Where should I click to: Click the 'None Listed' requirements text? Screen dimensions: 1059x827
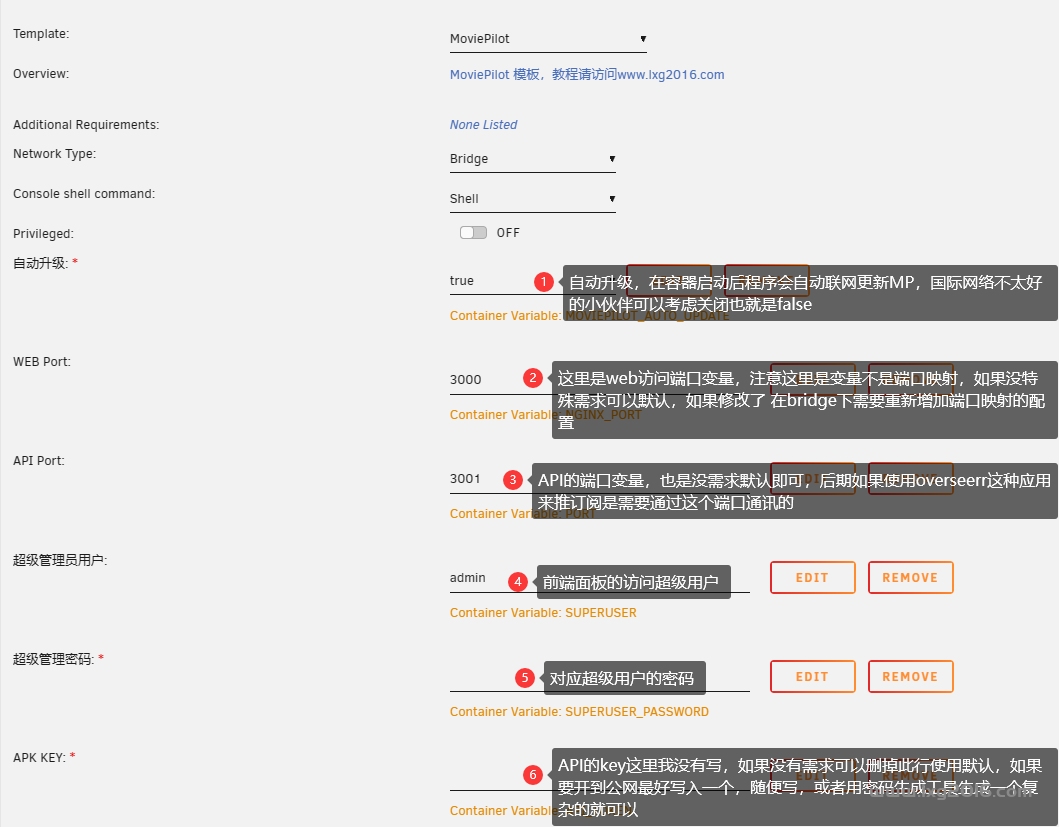[484, 124]
